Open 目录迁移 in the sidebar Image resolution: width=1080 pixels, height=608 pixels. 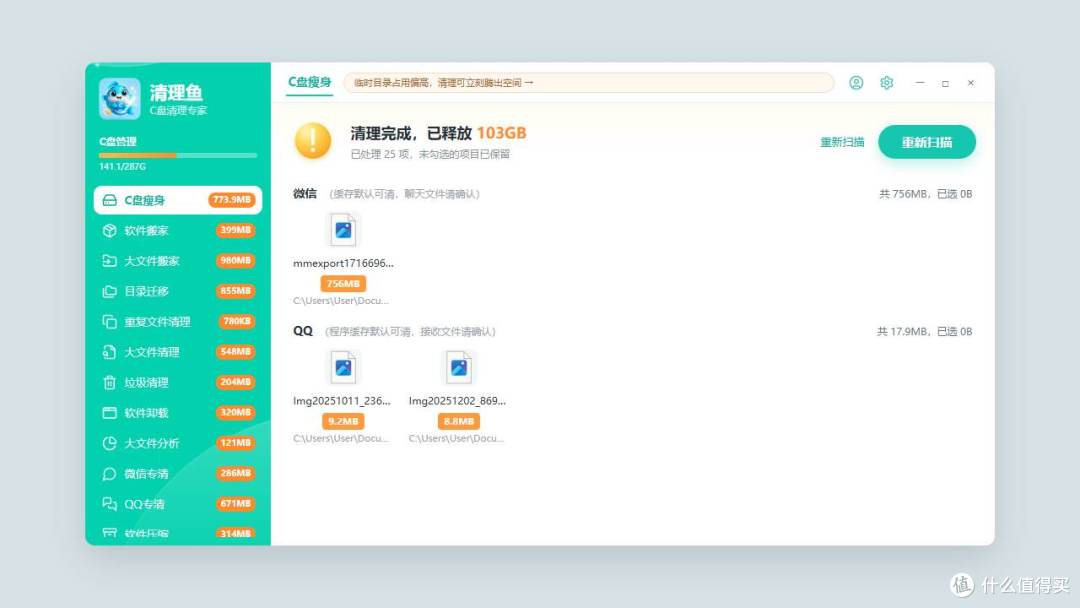(x=178, y=291)
